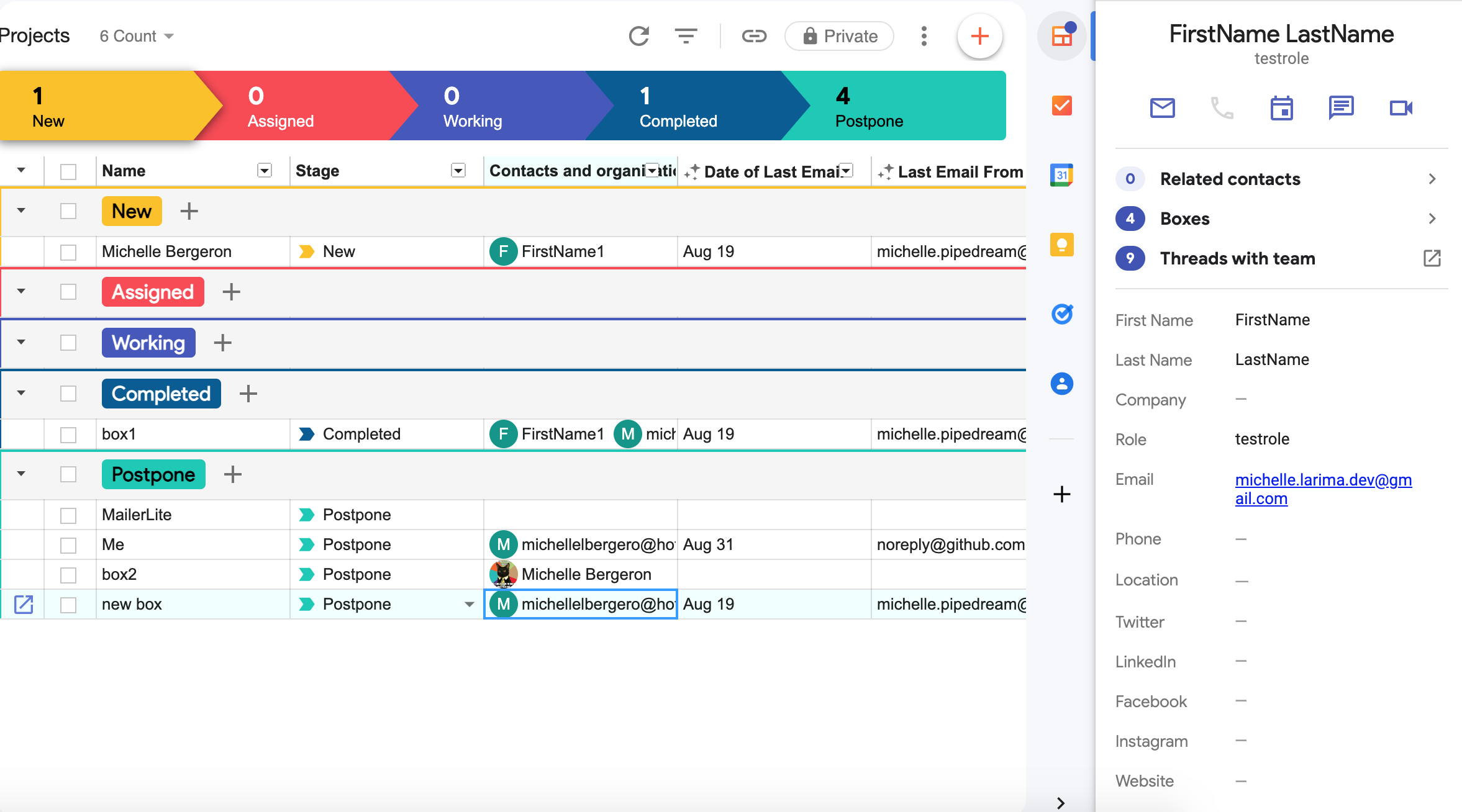Check the box2 row checkbox
Screen dimensions: 1462x812
[x=68, y=575]
